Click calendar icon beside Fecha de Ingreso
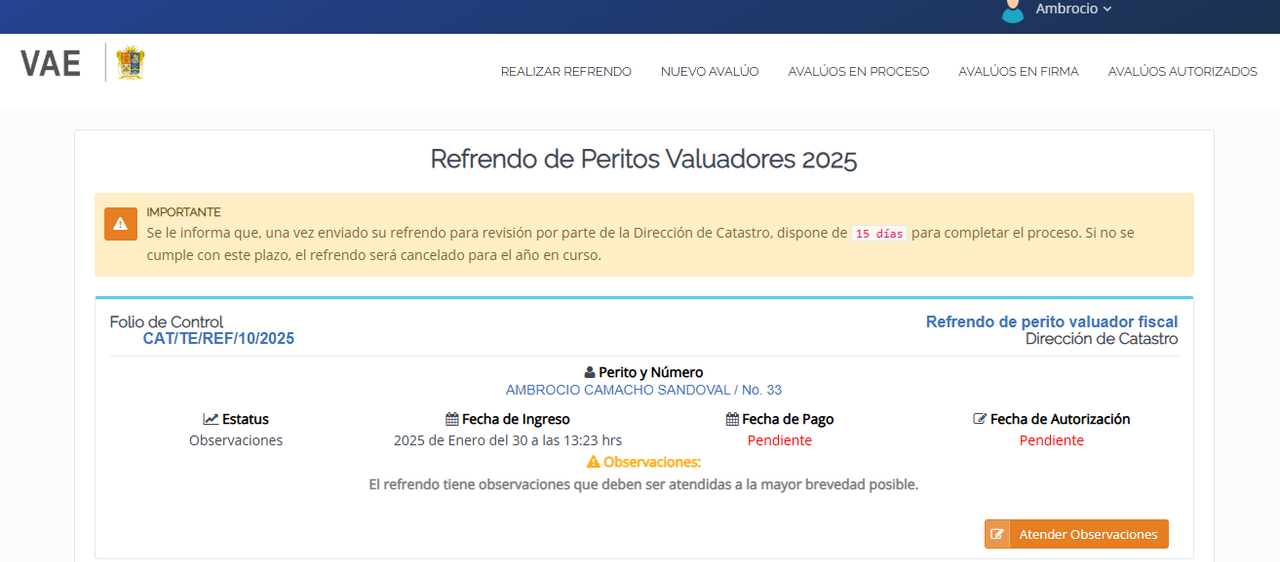 tap(452, 420)
